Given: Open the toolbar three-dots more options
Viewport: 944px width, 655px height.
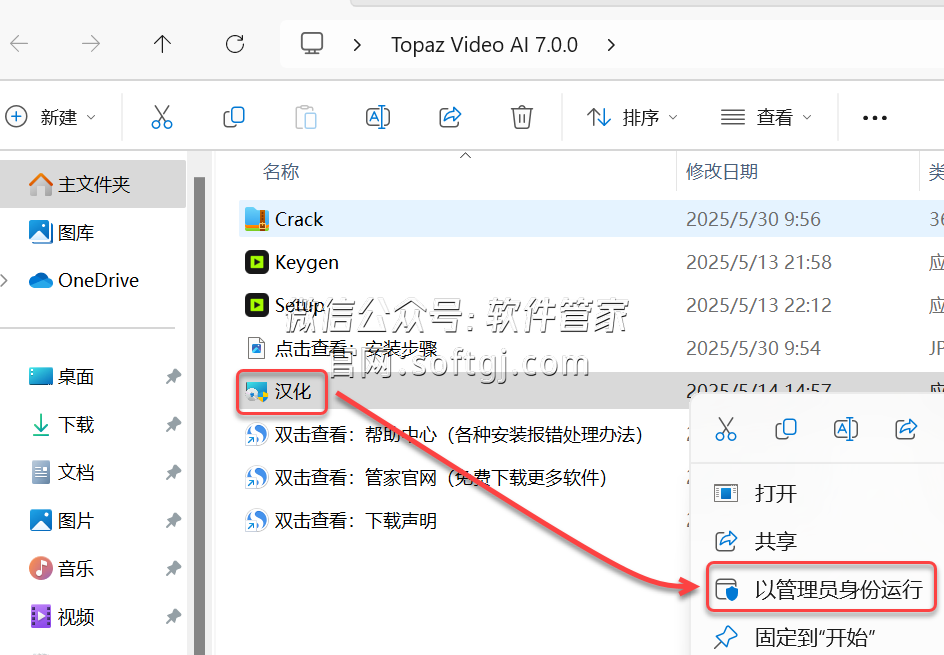Looking at the screenshot, I should point(874,117).
